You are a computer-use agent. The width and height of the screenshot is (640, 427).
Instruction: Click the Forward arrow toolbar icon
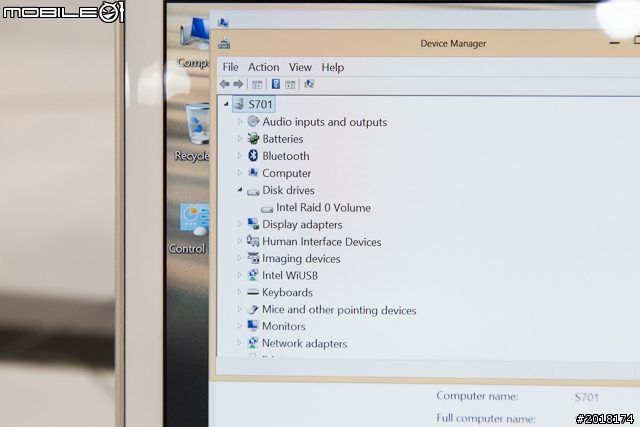pyautogui.click(x=238, y=84)
